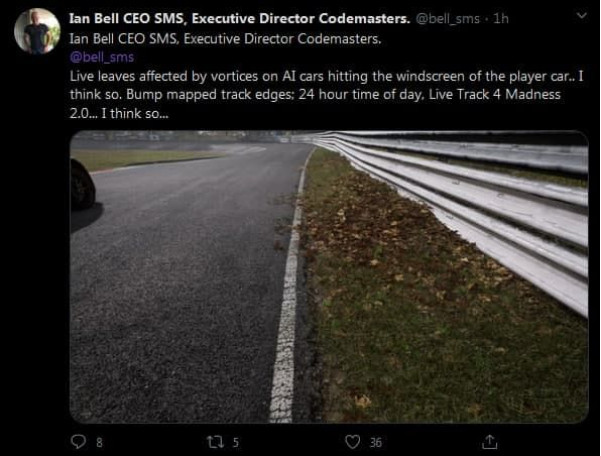The image size is (601, 456).
Task: Retweet this post using the retweet icon
Action: 215,441
